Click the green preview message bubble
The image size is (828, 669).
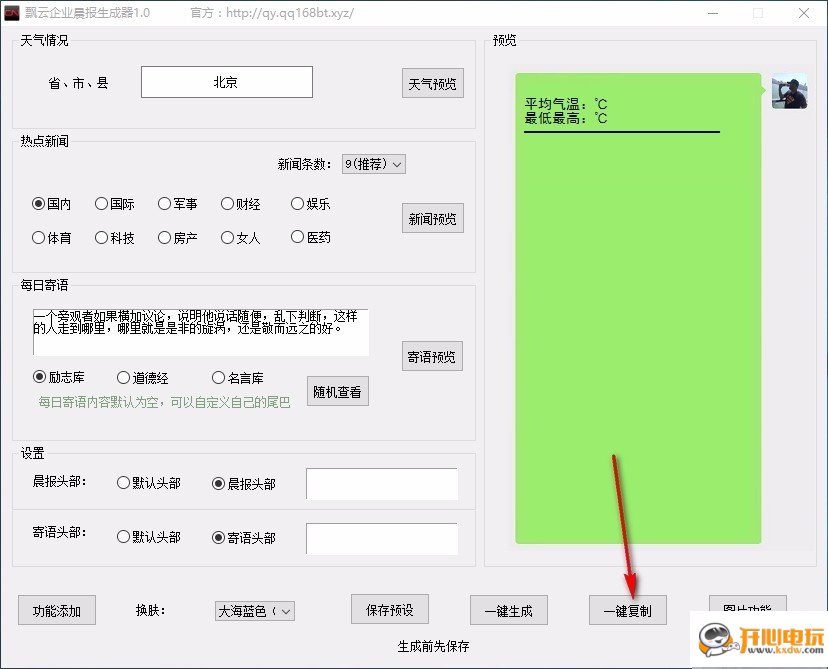(638, 308)
